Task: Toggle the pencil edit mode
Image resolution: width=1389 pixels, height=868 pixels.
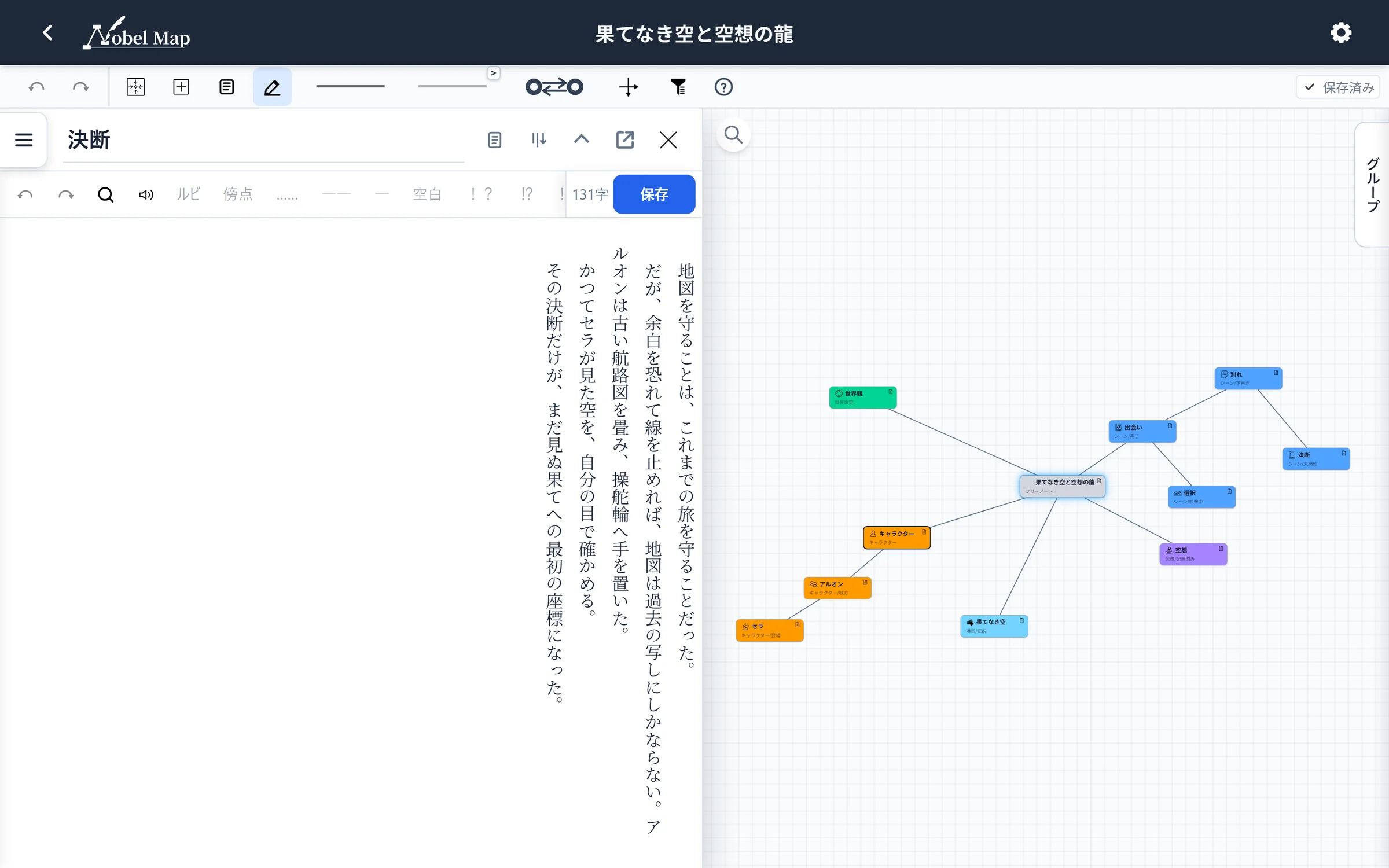Action: pyautogui.click(x=272, y=87)
